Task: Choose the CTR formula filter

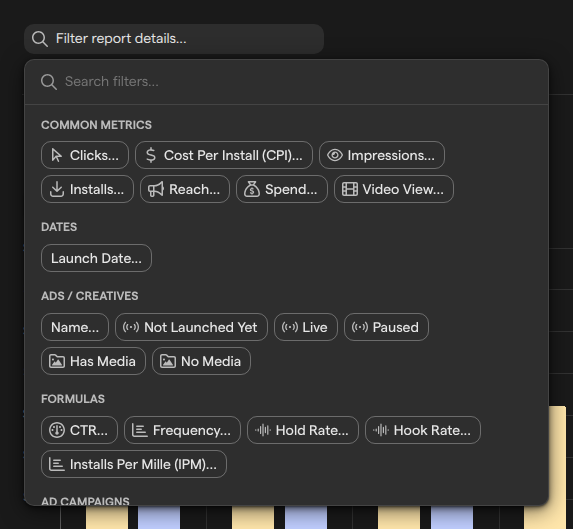Action: (x=79, y=430)
